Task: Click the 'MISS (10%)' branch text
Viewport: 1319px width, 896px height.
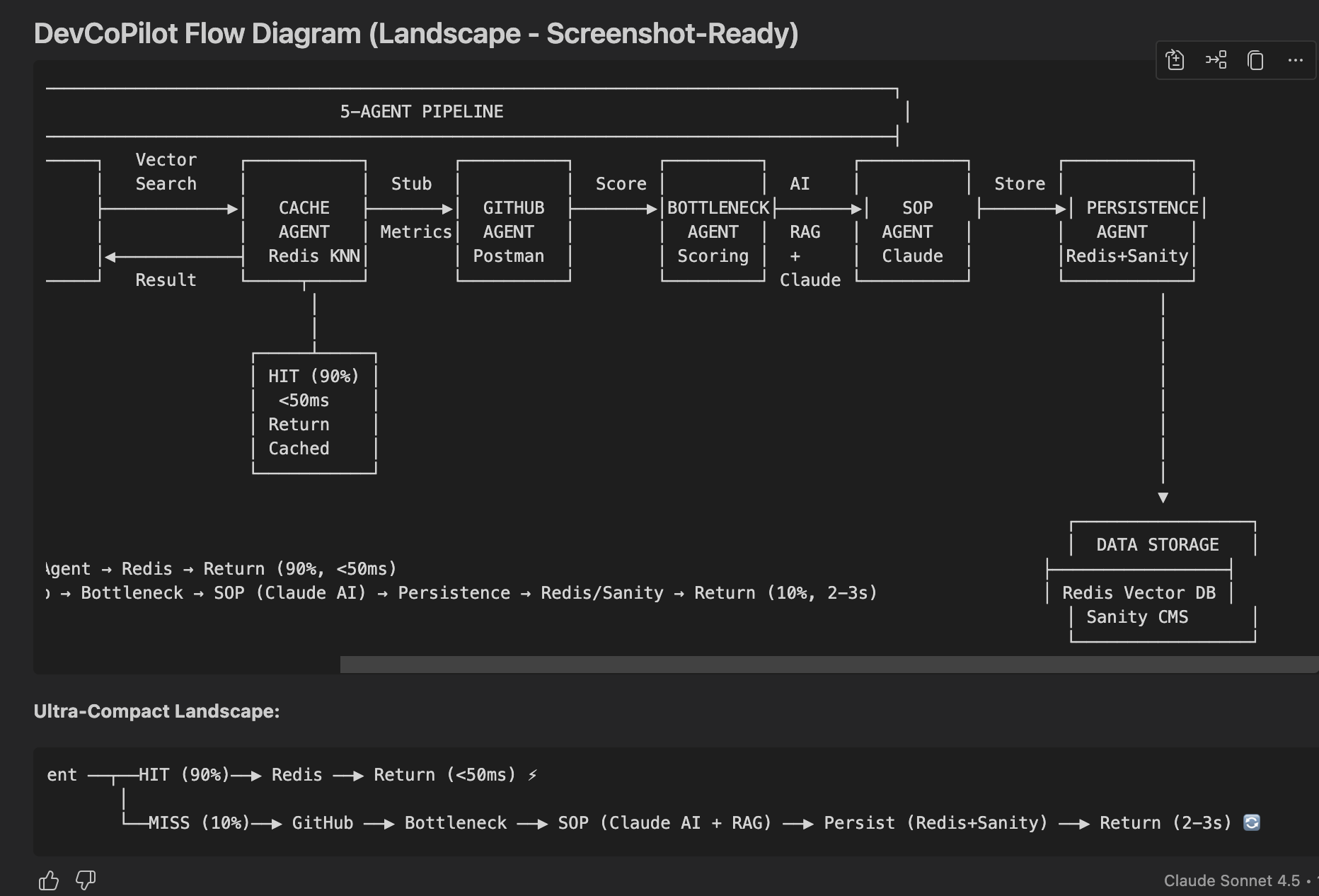Action: point(199,823)
